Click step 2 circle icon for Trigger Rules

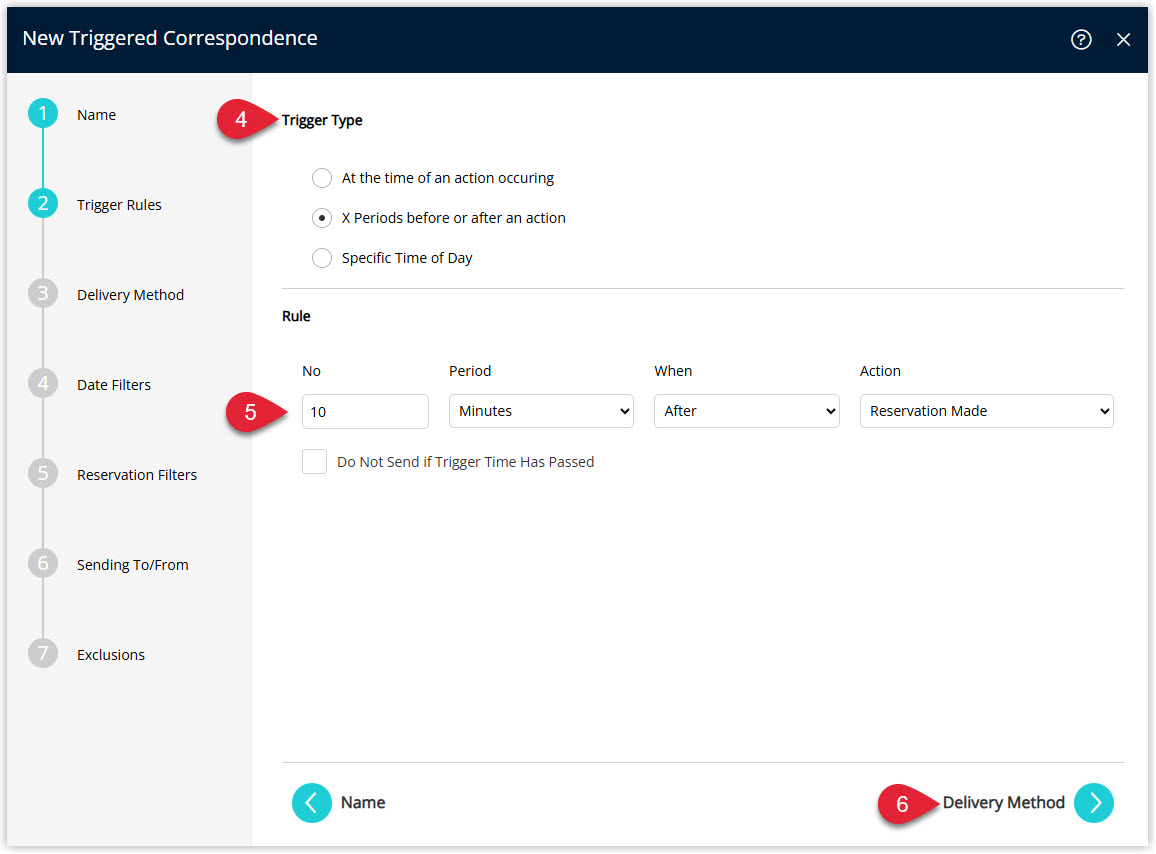(x=43, y=204)
